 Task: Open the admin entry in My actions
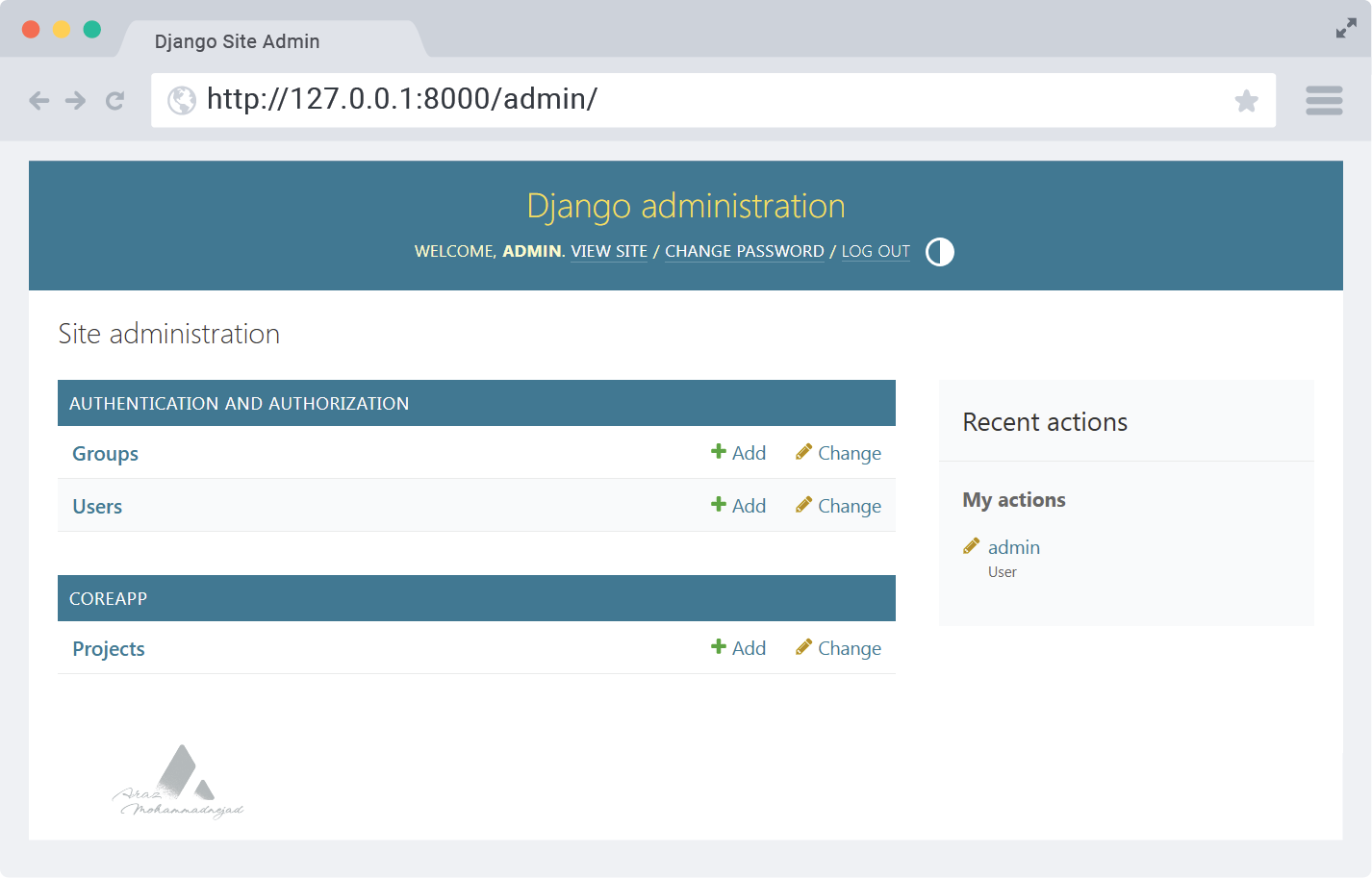point(1014,547)
